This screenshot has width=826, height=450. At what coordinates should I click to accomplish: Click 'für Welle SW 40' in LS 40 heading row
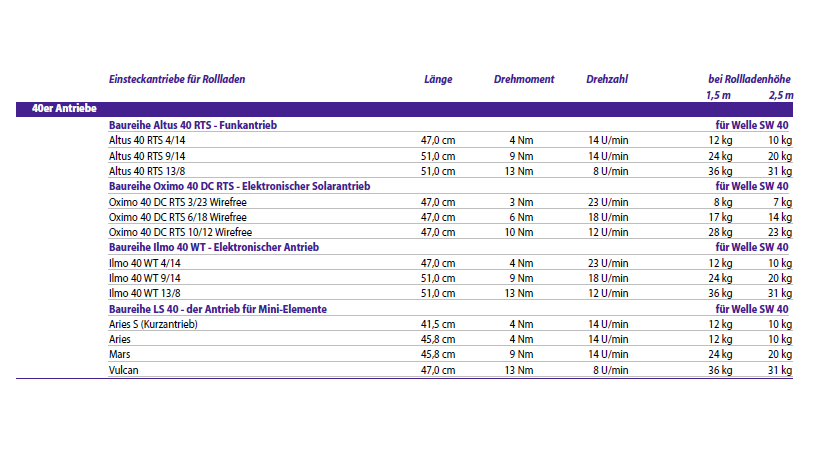(x=752, y=309)
